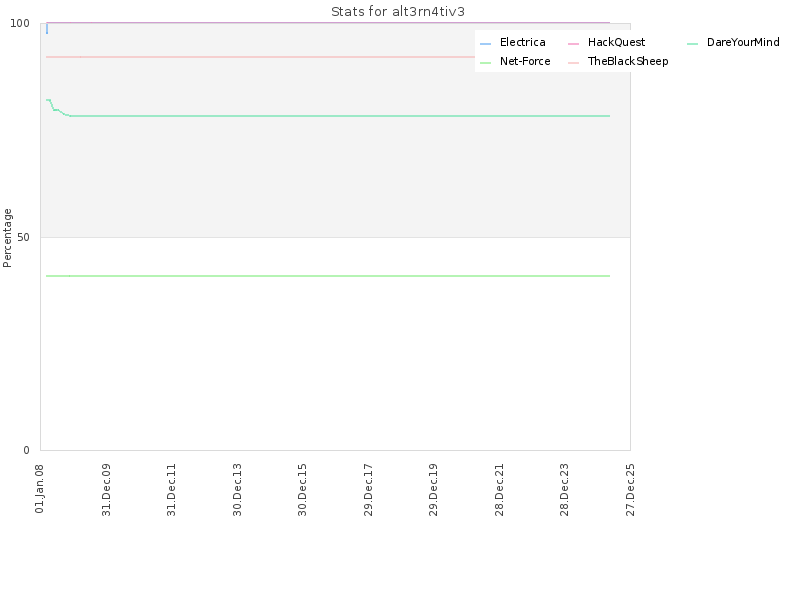The height and width of the screenshot is (600, 800).
Task: Click the TheBlackSheep line near 92 percent
Action: pyautogui.click(x=260, y=57)
